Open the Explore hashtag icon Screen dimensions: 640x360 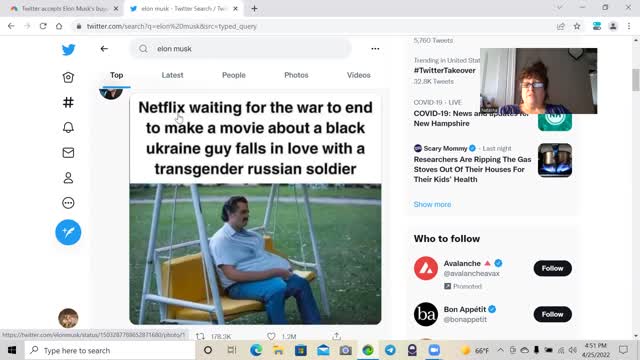pos(68,102)
